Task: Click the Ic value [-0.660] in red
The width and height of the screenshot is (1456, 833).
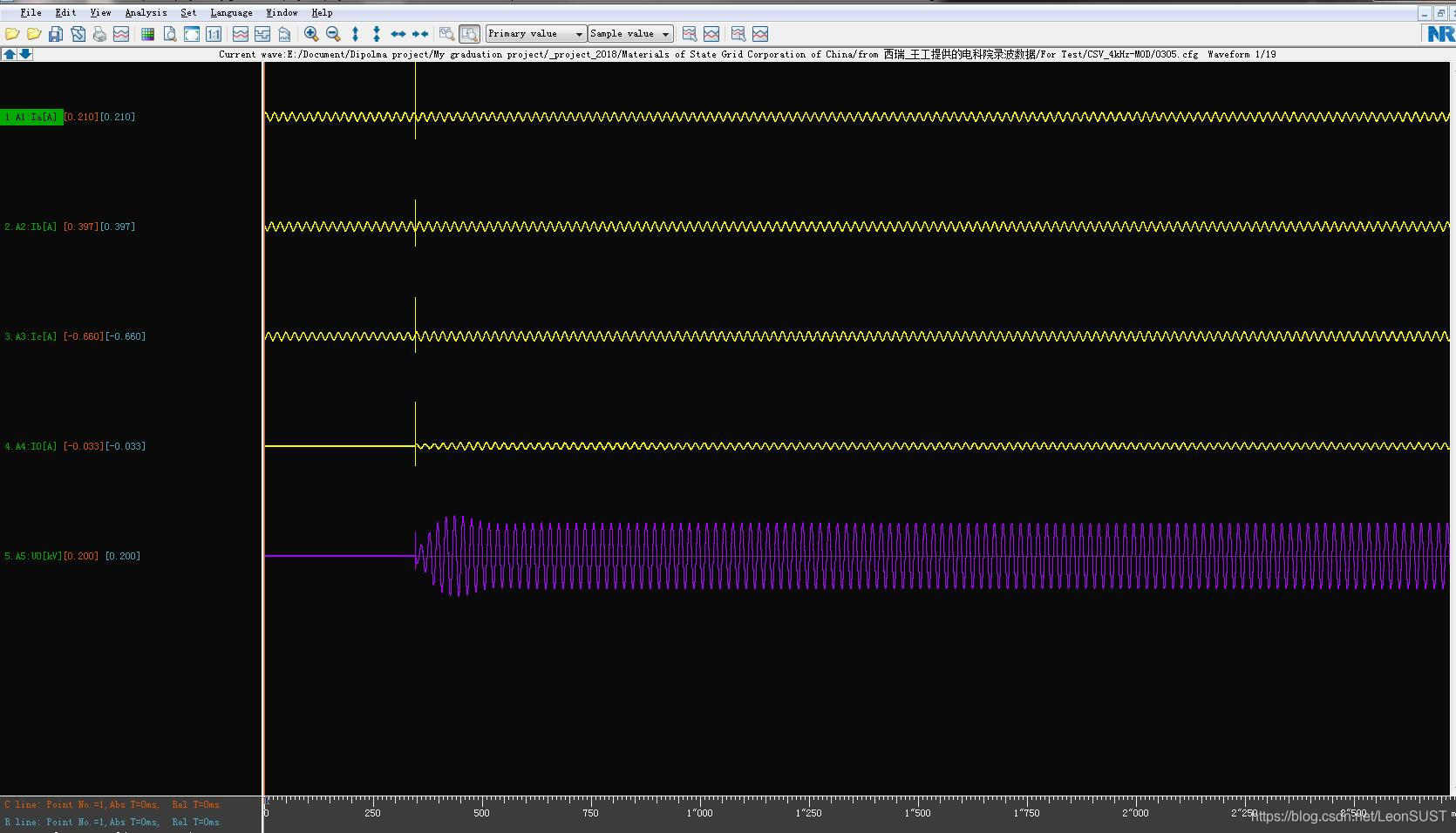Action: 84,336
